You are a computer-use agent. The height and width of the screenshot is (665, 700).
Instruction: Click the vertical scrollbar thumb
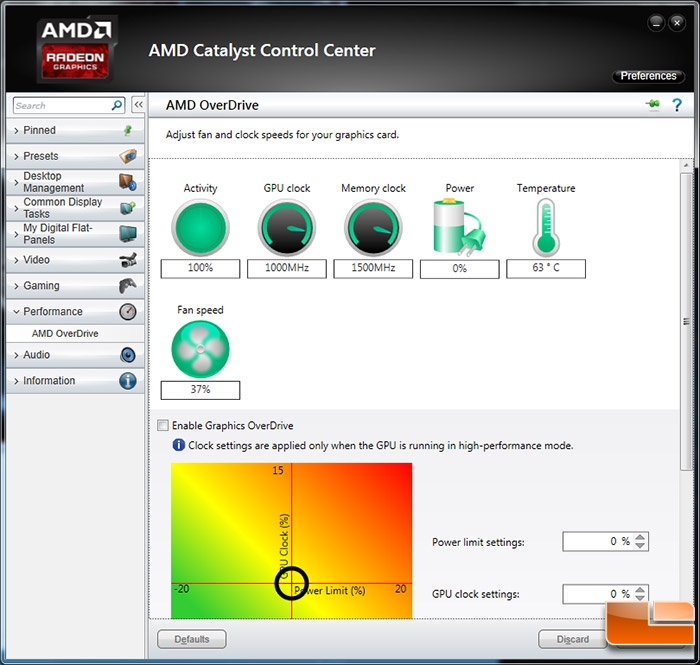point(686,321)
